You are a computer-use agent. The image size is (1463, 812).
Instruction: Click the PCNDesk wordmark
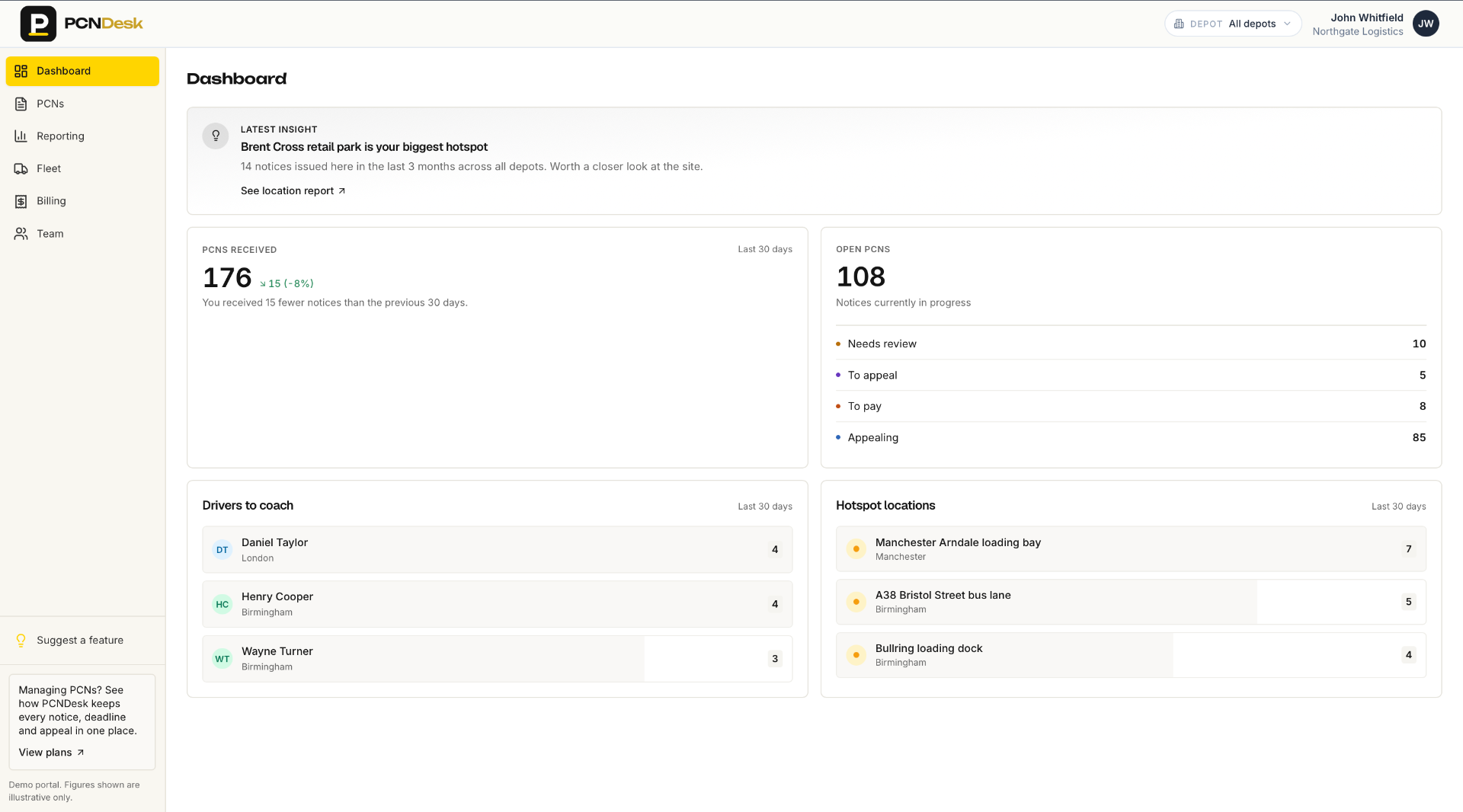click(x=104, y=24)
